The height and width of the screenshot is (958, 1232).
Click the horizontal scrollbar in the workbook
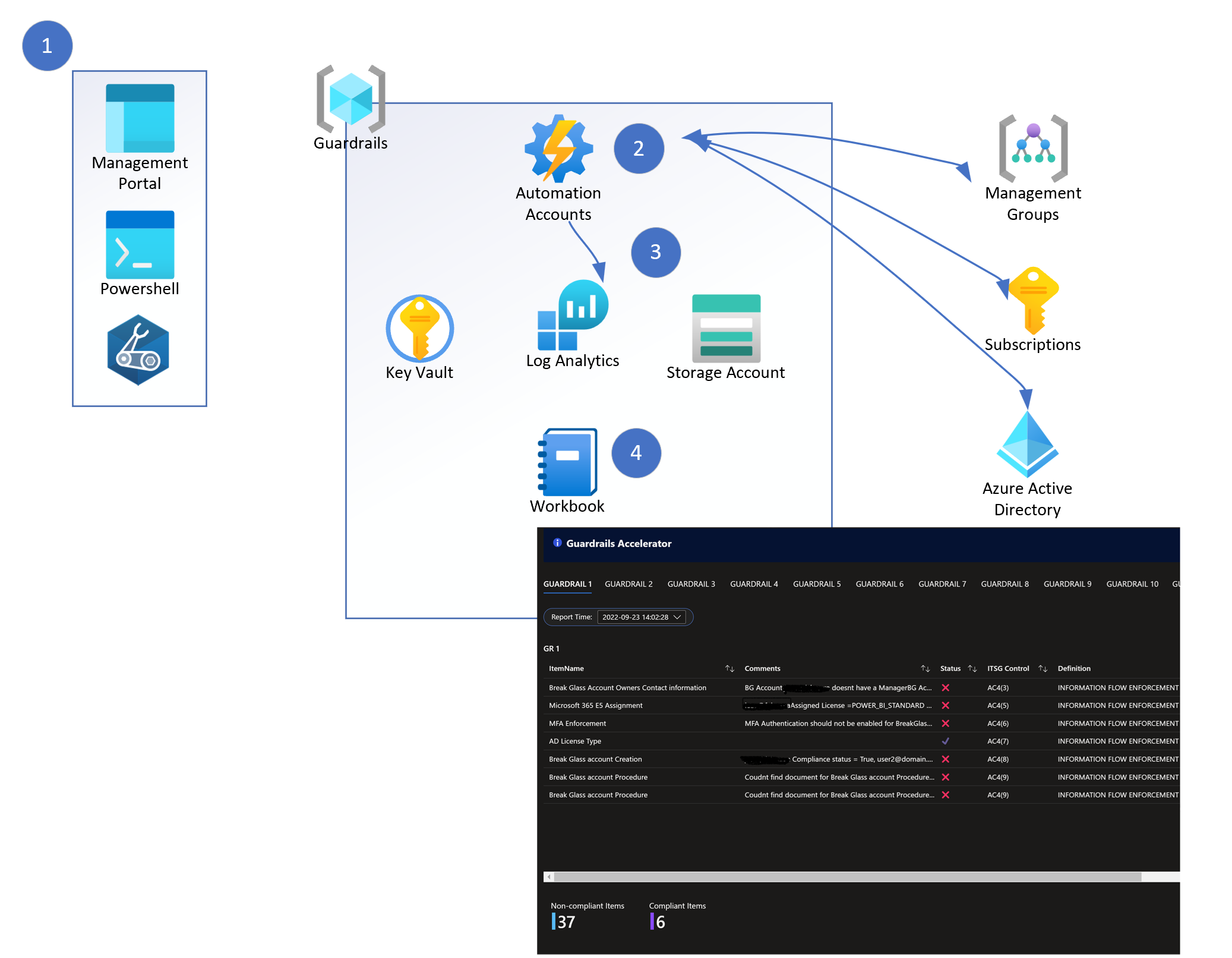coord(847,877)
